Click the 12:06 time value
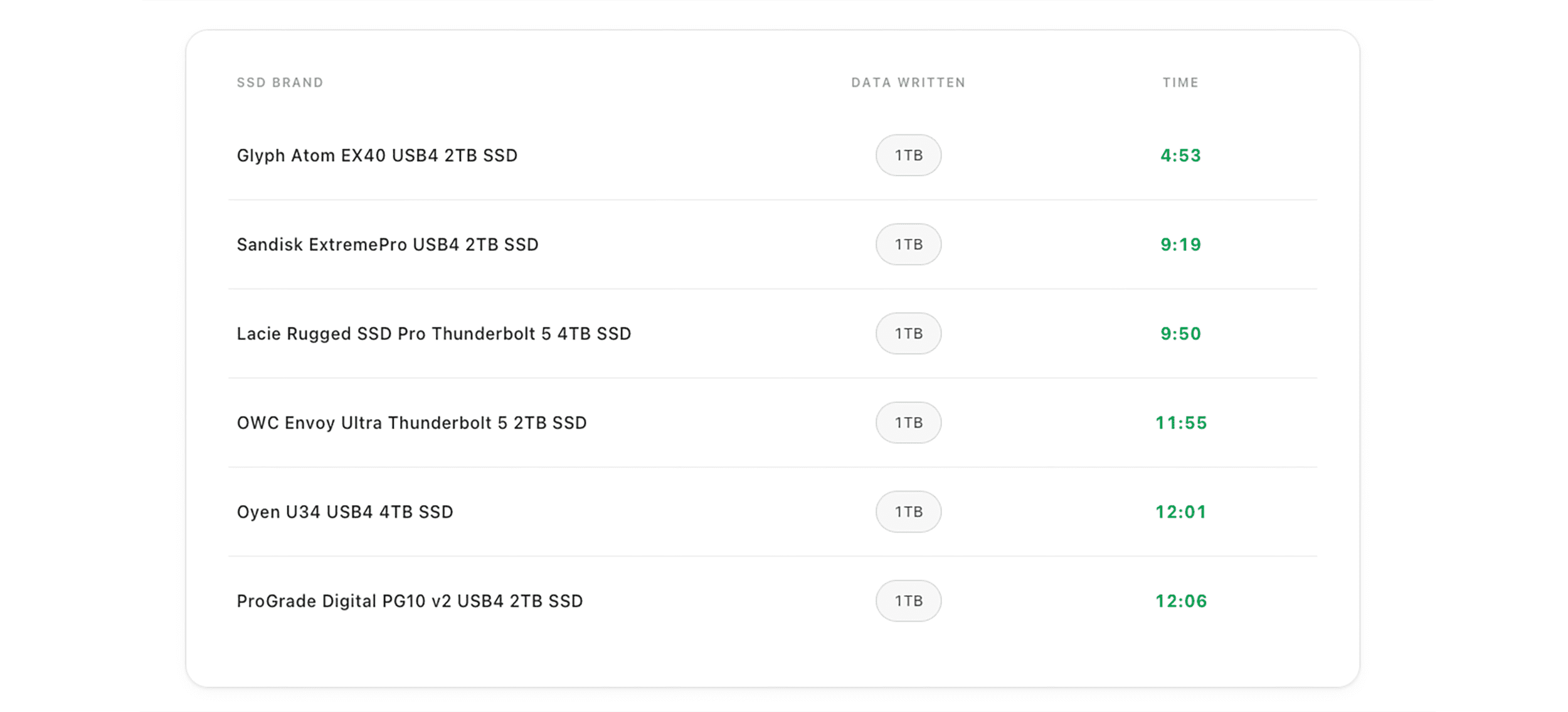1568x712 pixels. [x=1180, y=601]
